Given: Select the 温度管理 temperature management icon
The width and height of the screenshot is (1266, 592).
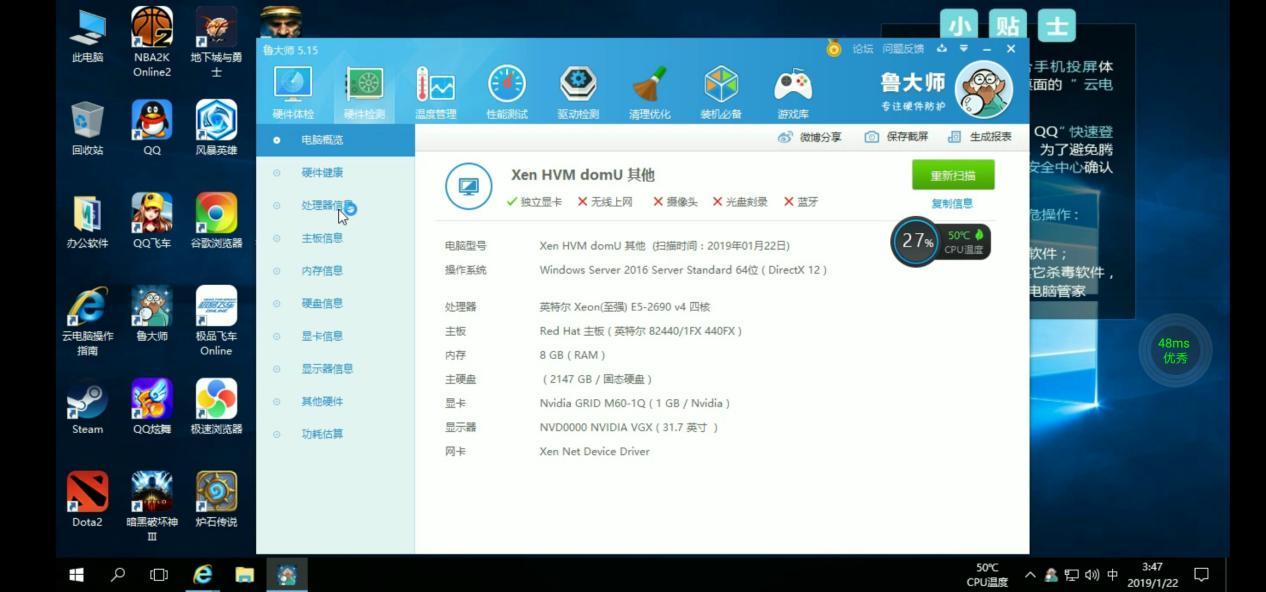Looking at the screenshot, I should point(434,90).
